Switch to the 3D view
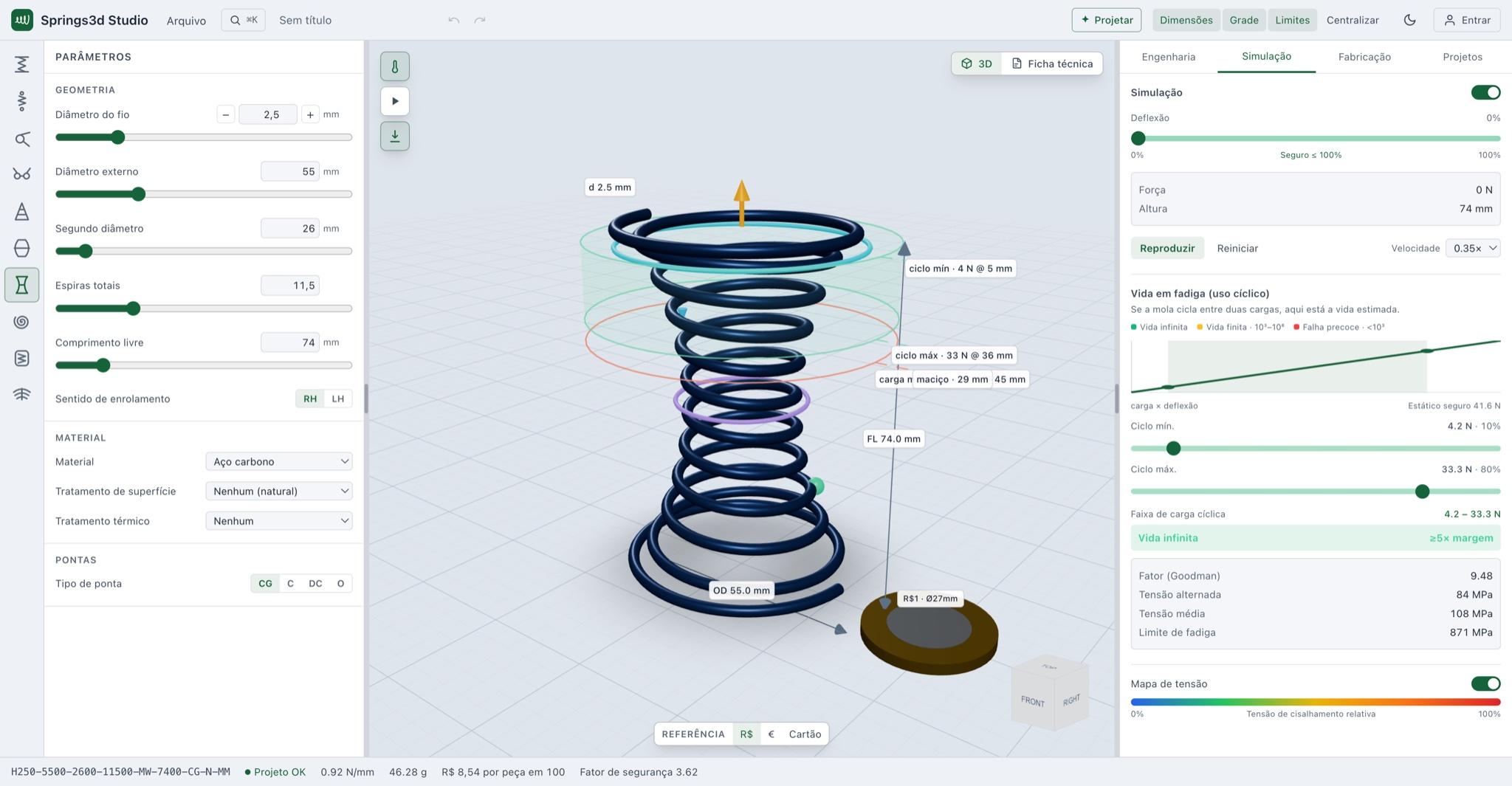 click(977, 63)
